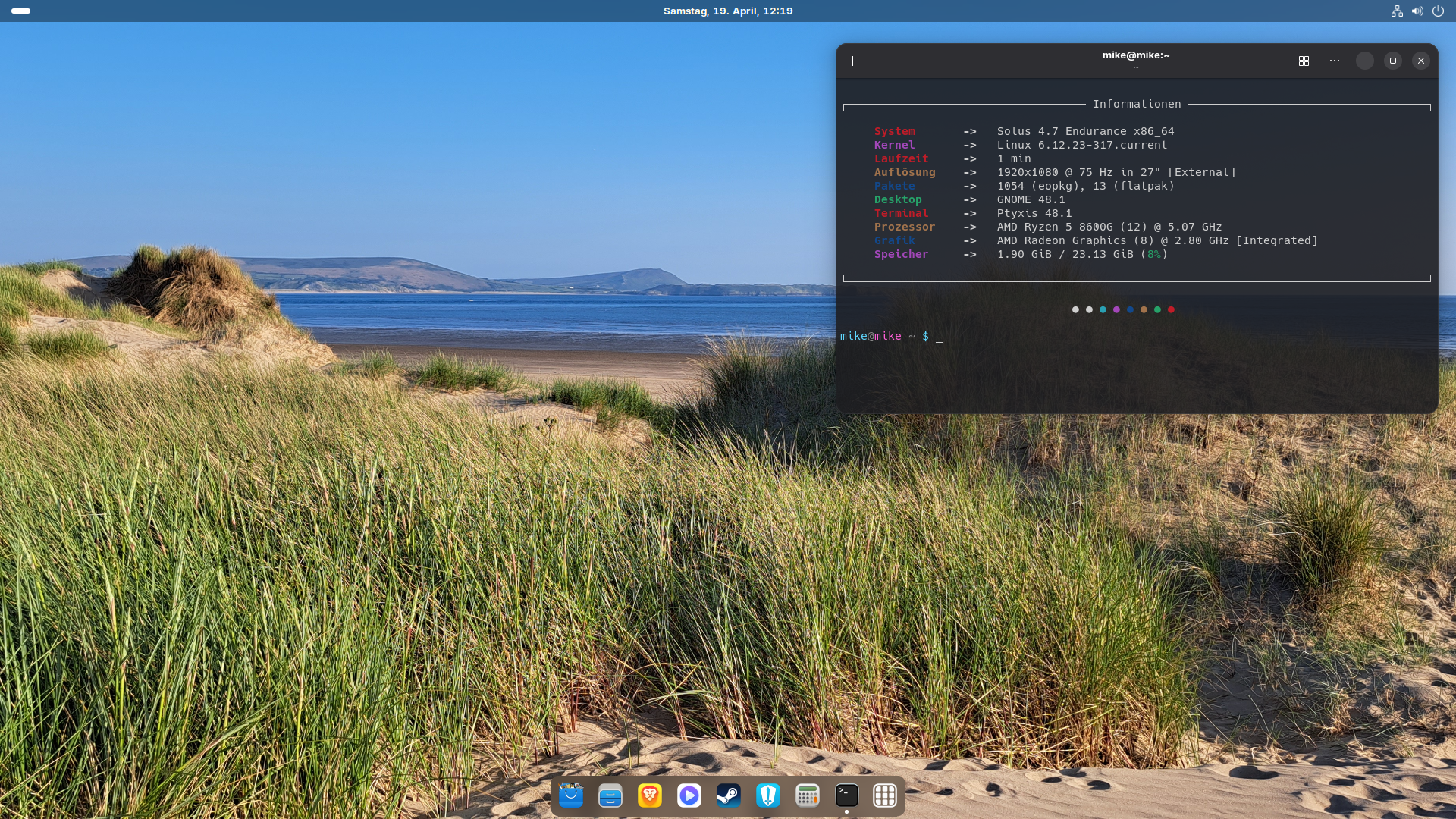
Task: Click the Terminal icon in the dock
Action: [847, 795]
